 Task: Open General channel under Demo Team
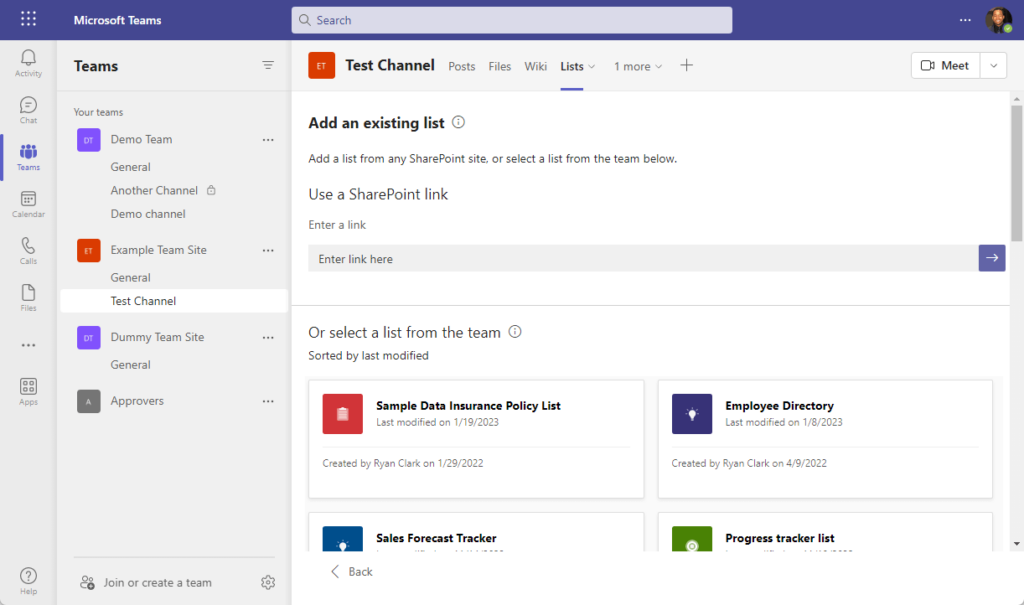click(x=131, y=167)
